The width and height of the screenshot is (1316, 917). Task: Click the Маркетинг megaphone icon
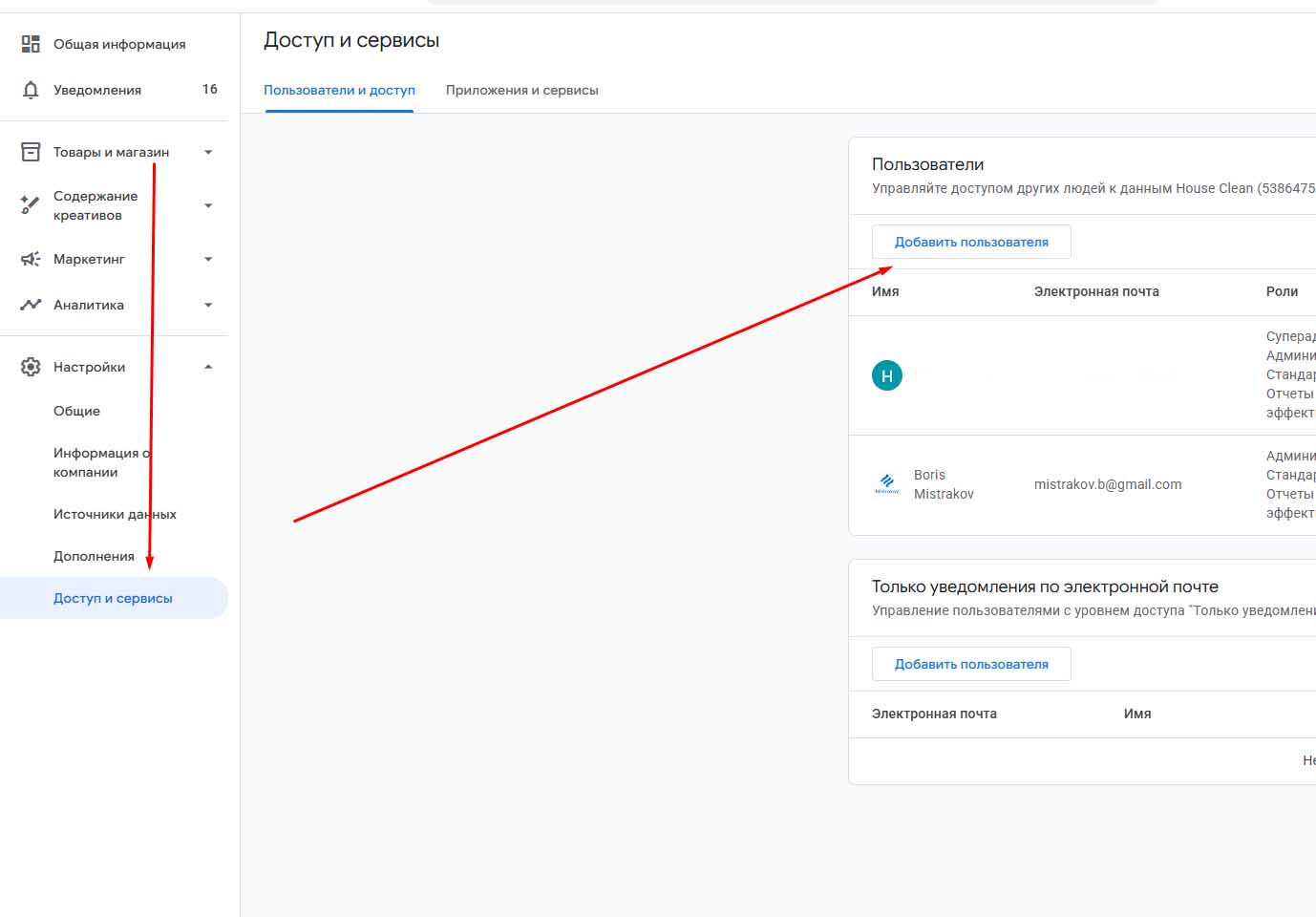pyautogui.click(x=31, y=259)
